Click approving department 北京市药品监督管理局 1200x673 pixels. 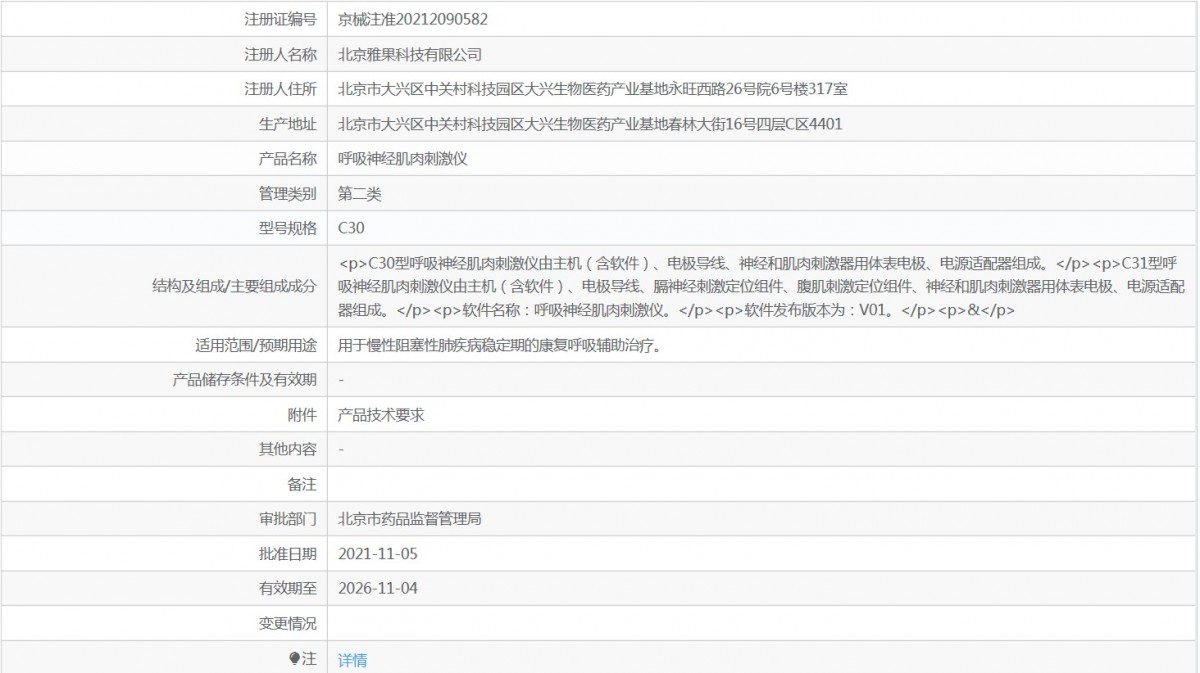click(x=410, y=519)
